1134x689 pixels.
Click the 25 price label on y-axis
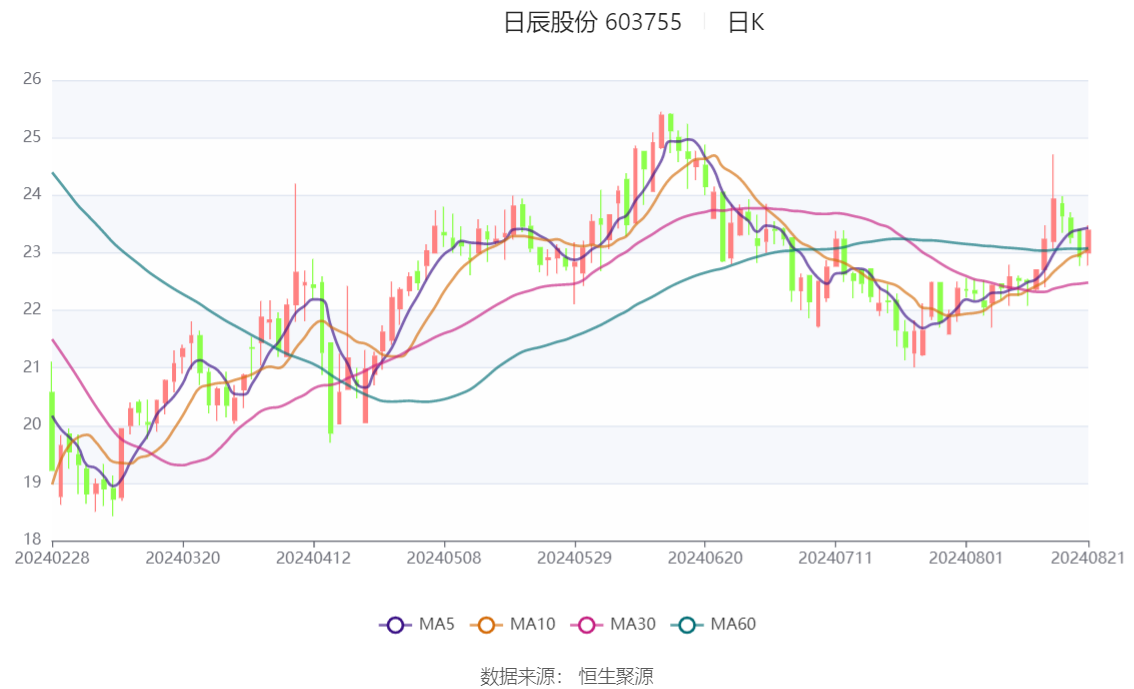click(32, 137)
